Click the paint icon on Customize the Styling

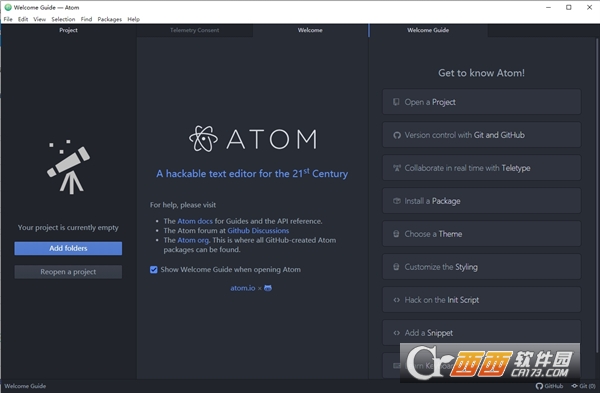click(396, 267)
